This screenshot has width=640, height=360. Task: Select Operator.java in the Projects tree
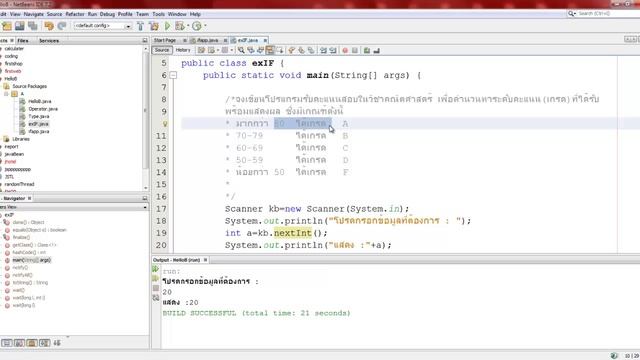pyautogui.click(x=43, y=109)
